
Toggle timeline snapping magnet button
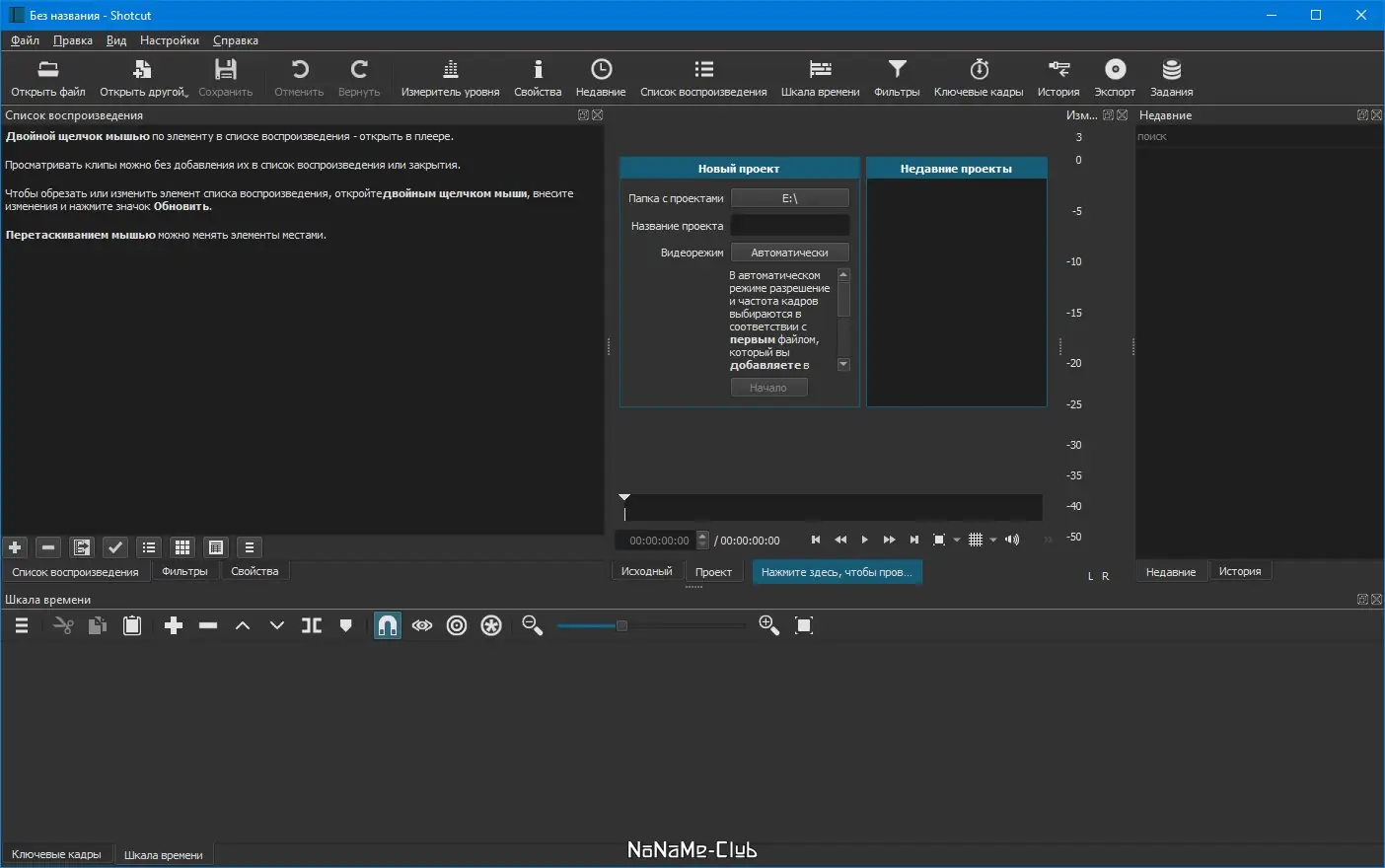tap(388, 625)
